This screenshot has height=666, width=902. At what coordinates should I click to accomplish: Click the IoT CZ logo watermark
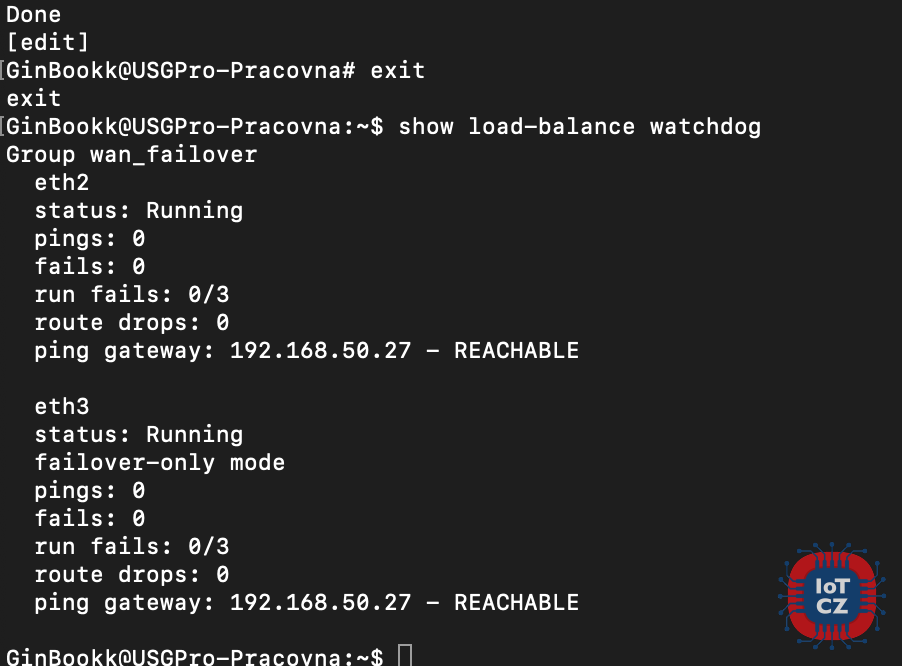point(832,596)
